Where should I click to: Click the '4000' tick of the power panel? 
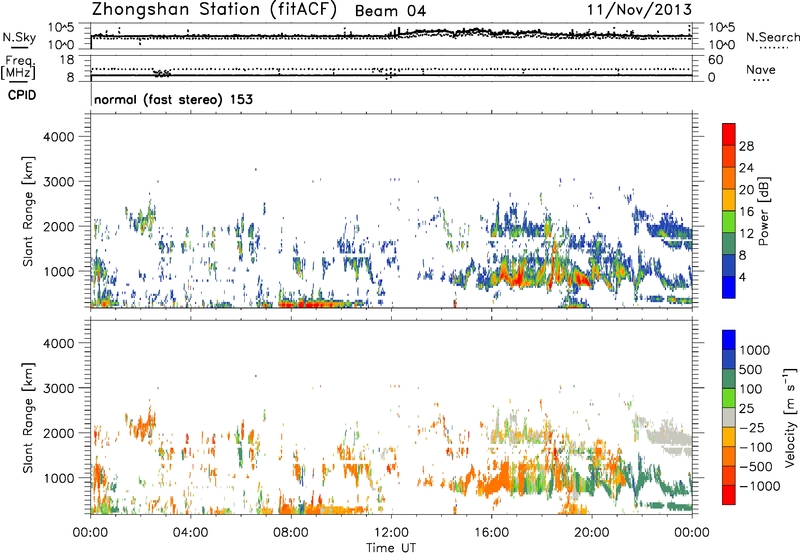[x=59, y=137]
